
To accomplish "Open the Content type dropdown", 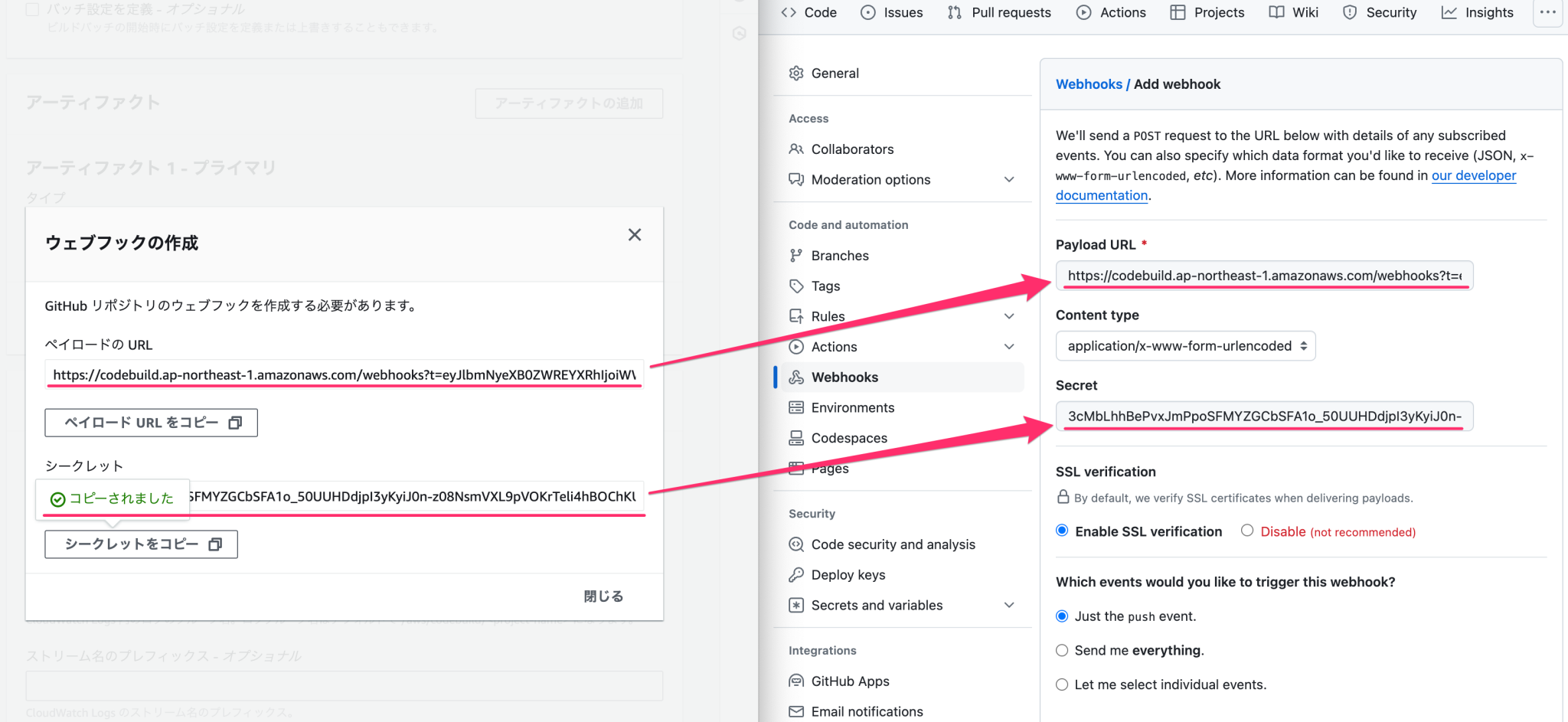I will pos(1185,345).
